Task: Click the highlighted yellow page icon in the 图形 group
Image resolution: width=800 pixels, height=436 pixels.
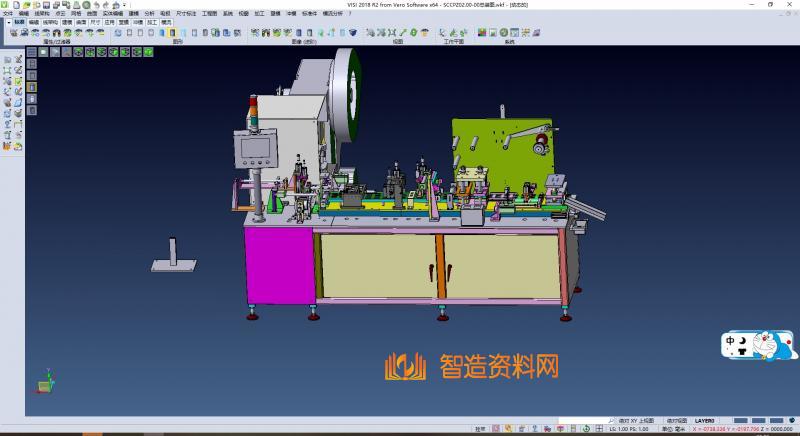Action: (172, 33)
